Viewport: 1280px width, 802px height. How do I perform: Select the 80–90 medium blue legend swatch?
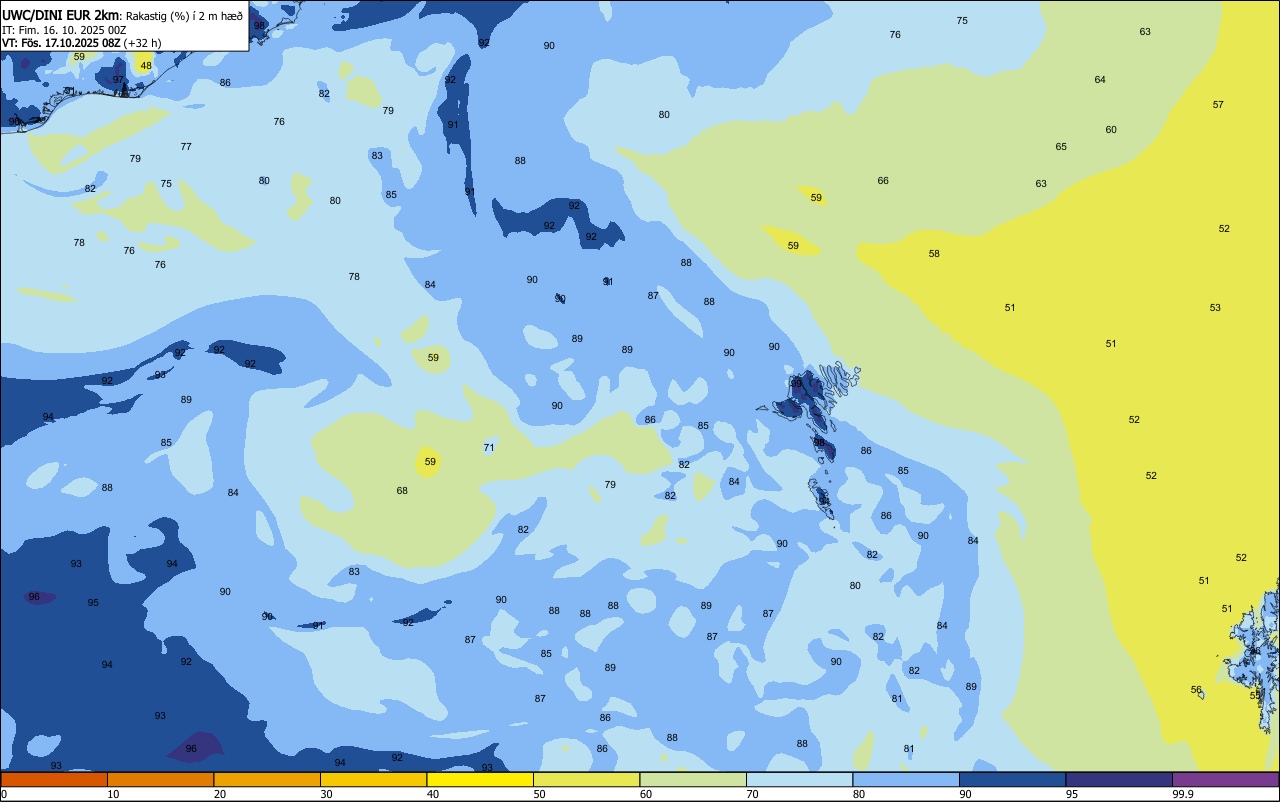906,779
